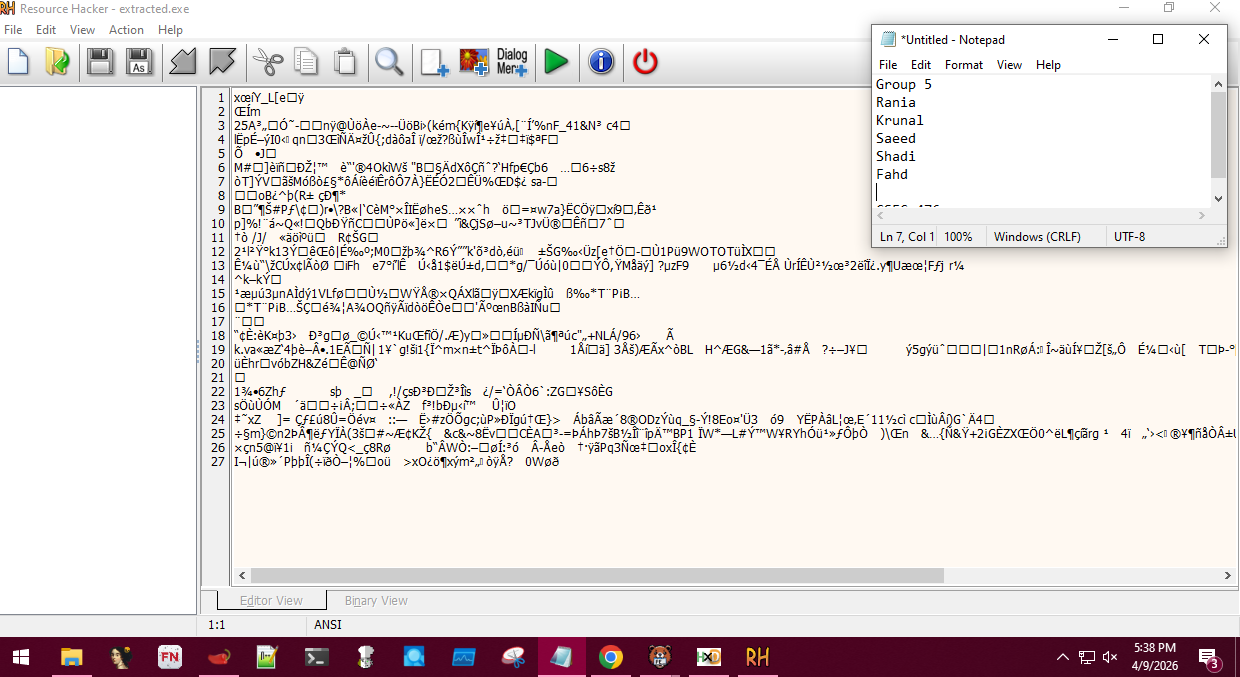The width and height of the screenshot is (1240, 677).
Task: Open Notepad's Format menu
Action: tap(964, 64)
